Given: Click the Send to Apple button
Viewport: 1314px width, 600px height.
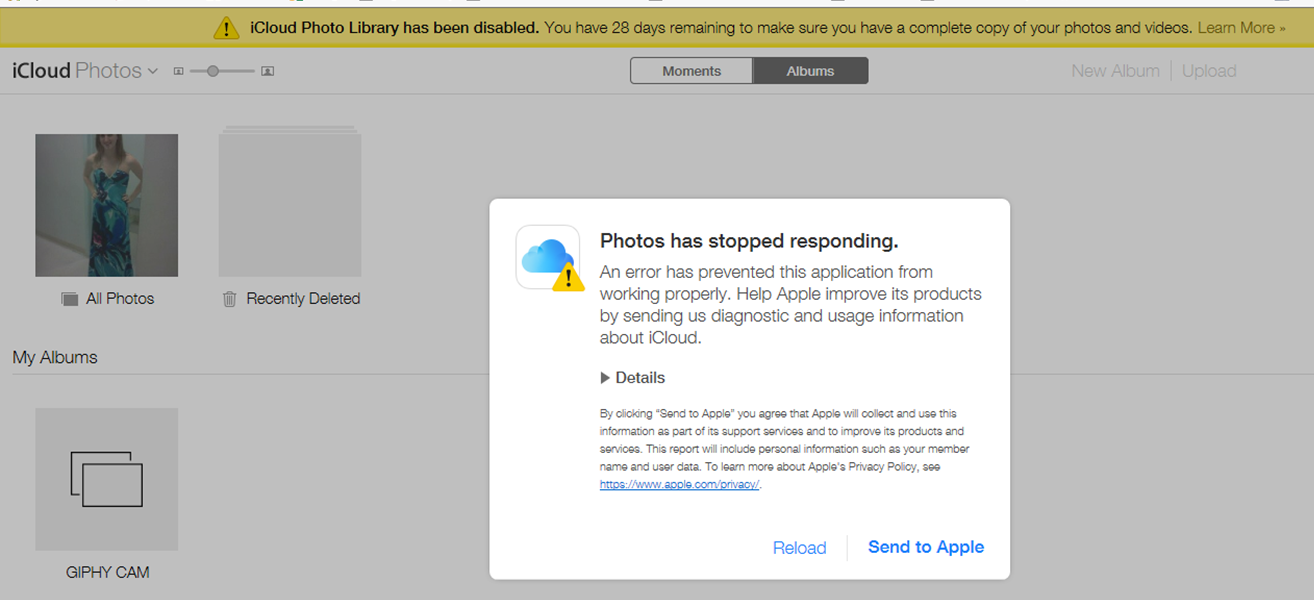Looking at the screenshot, I should coord(926,547).
